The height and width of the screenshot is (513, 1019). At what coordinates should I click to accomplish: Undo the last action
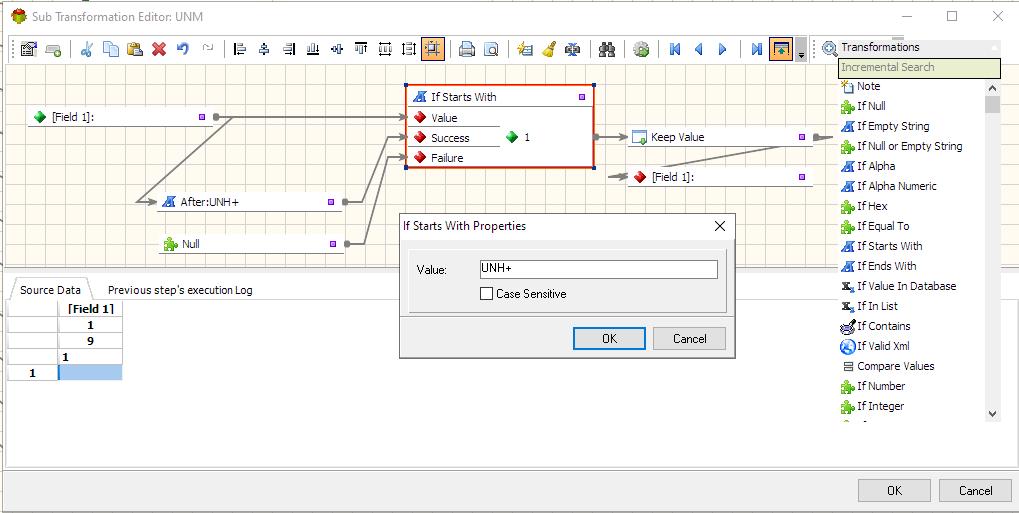(183, 49)
